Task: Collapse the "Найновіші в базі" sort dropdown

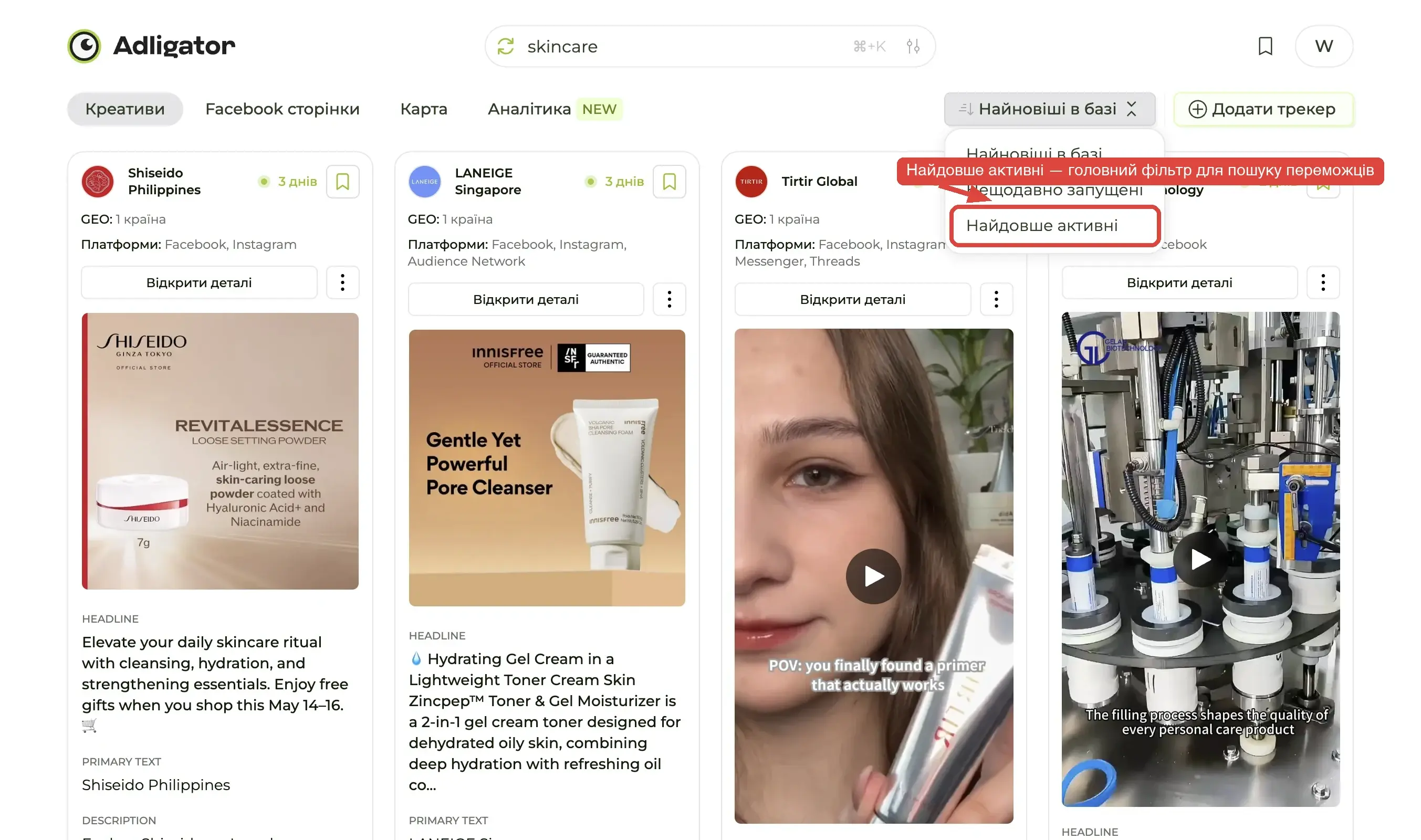Action: coord(1049,109)
